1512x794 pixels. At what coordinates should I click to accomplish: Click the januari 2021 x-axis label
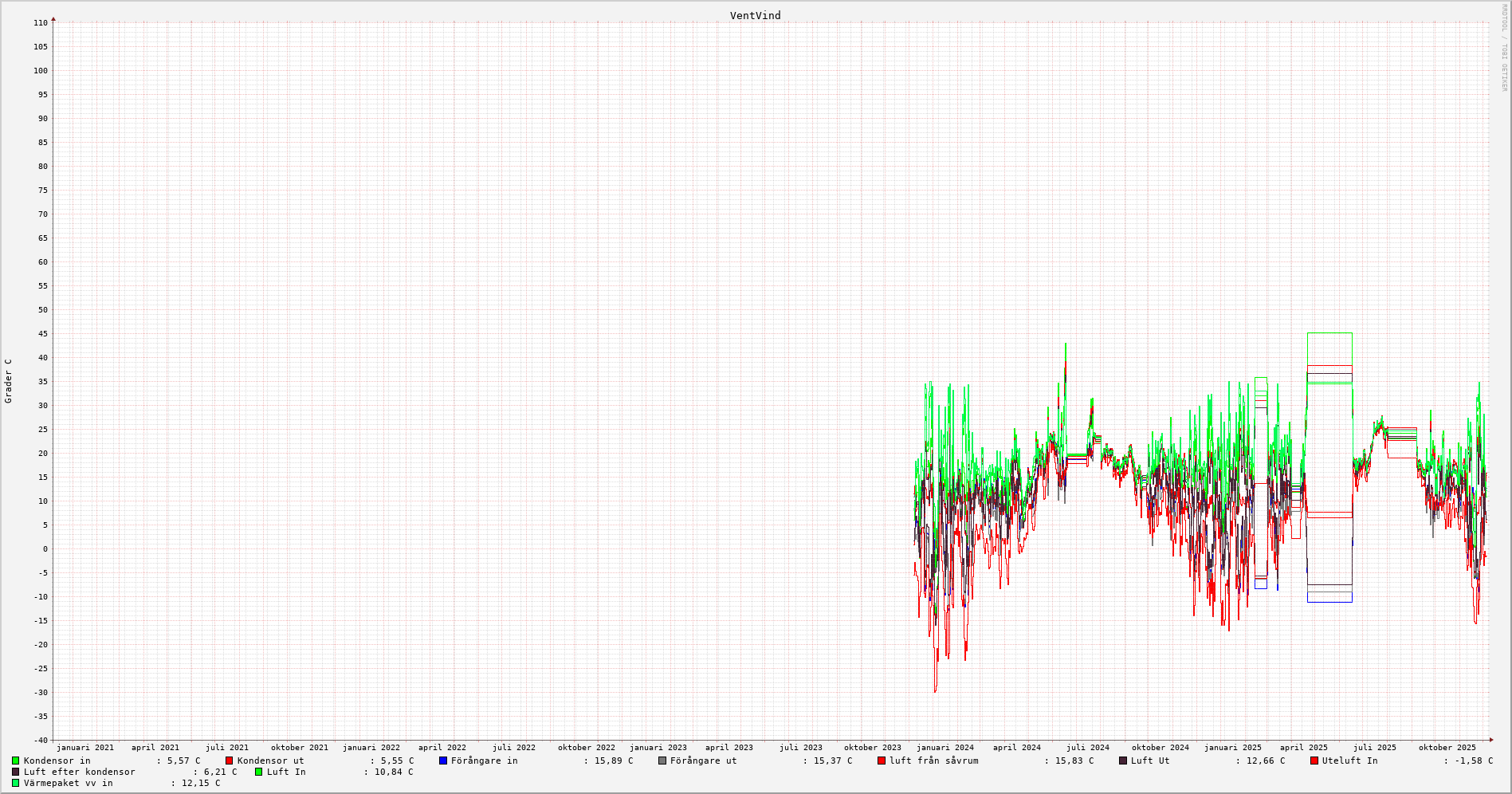click(x=84, y=748)
